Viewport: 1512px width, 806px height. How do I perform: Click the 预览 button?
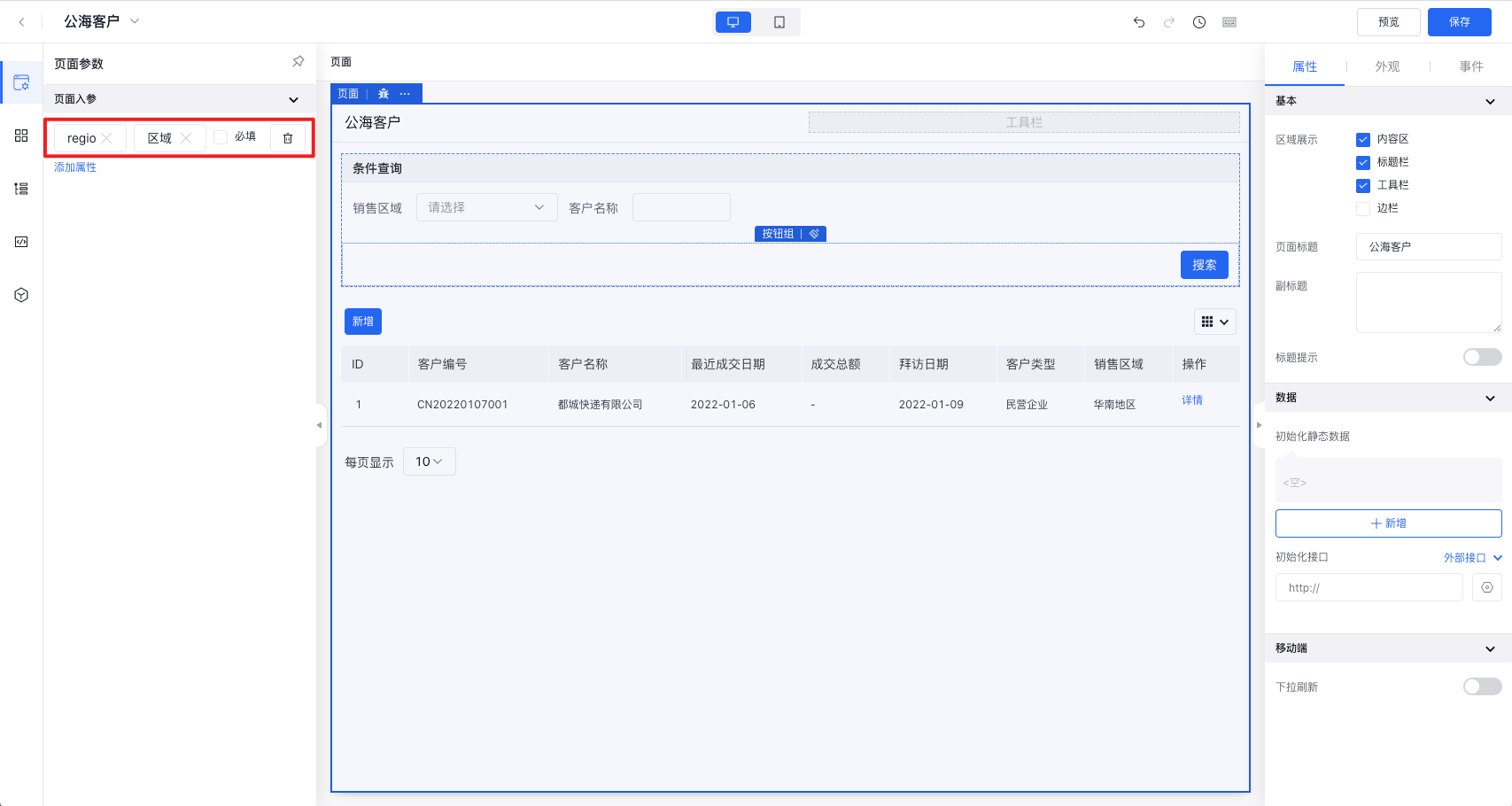click(x=1389, y=22)
